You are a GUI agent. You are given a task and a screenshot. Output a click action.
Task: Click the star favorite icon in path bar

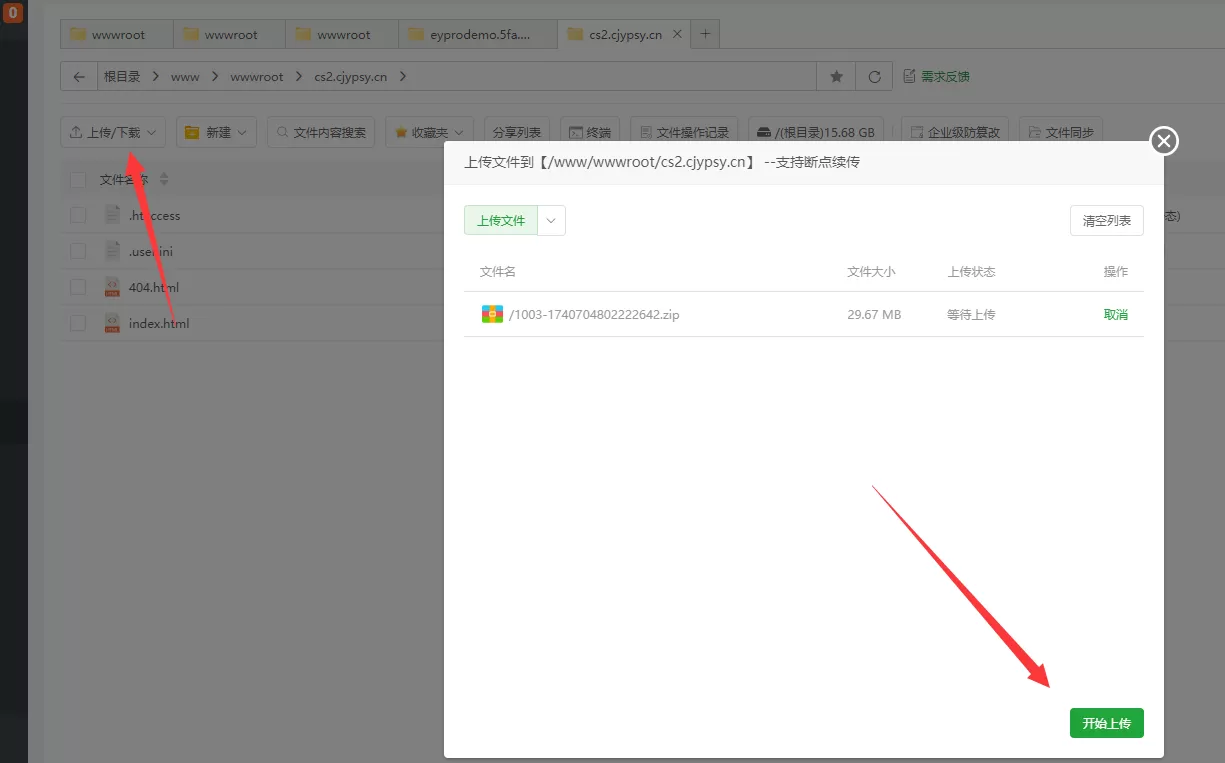[x=836, y=77]
